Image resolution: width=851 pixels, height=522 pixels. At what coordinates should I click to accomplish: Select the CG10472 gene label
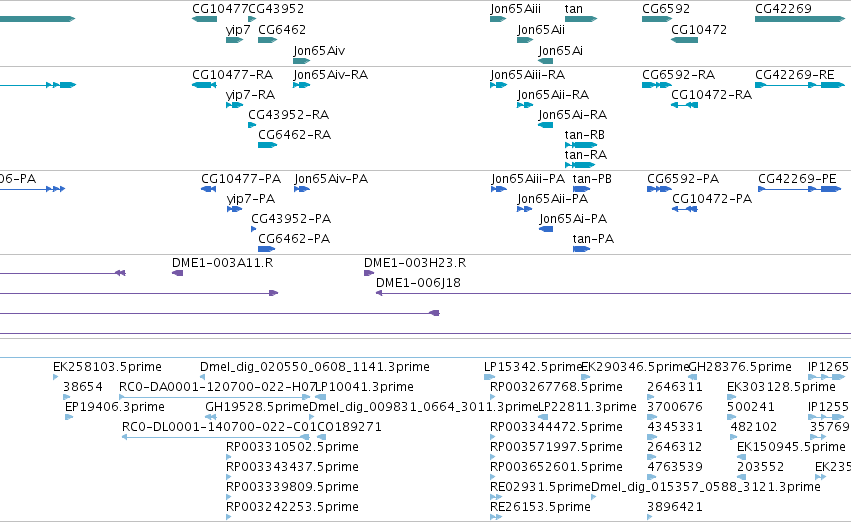click(699, 29)
